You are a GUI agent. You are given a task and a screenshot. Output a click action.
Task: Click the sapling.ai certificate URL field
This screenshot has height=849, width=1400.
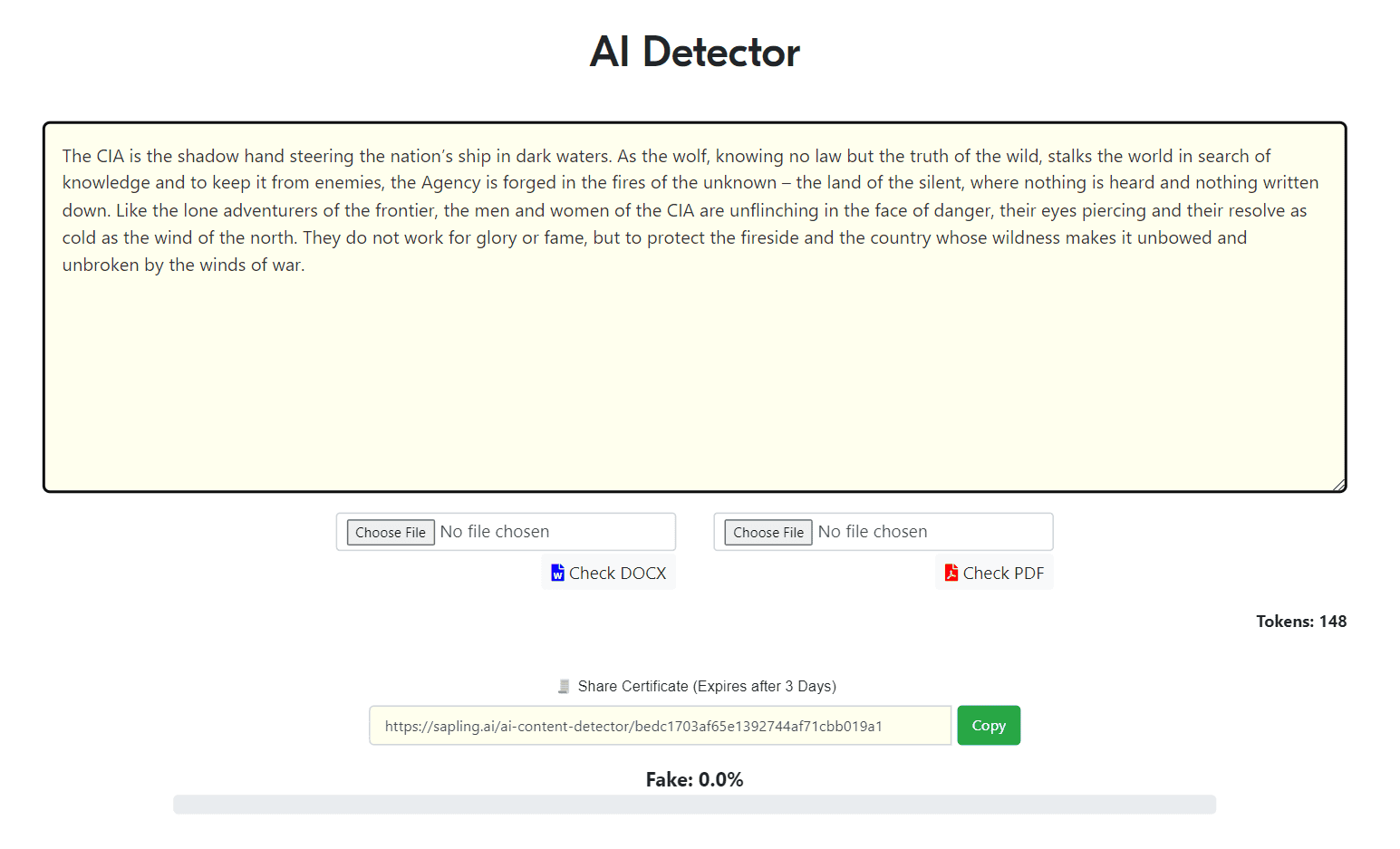pyautogui.click(x=660, y=726)
